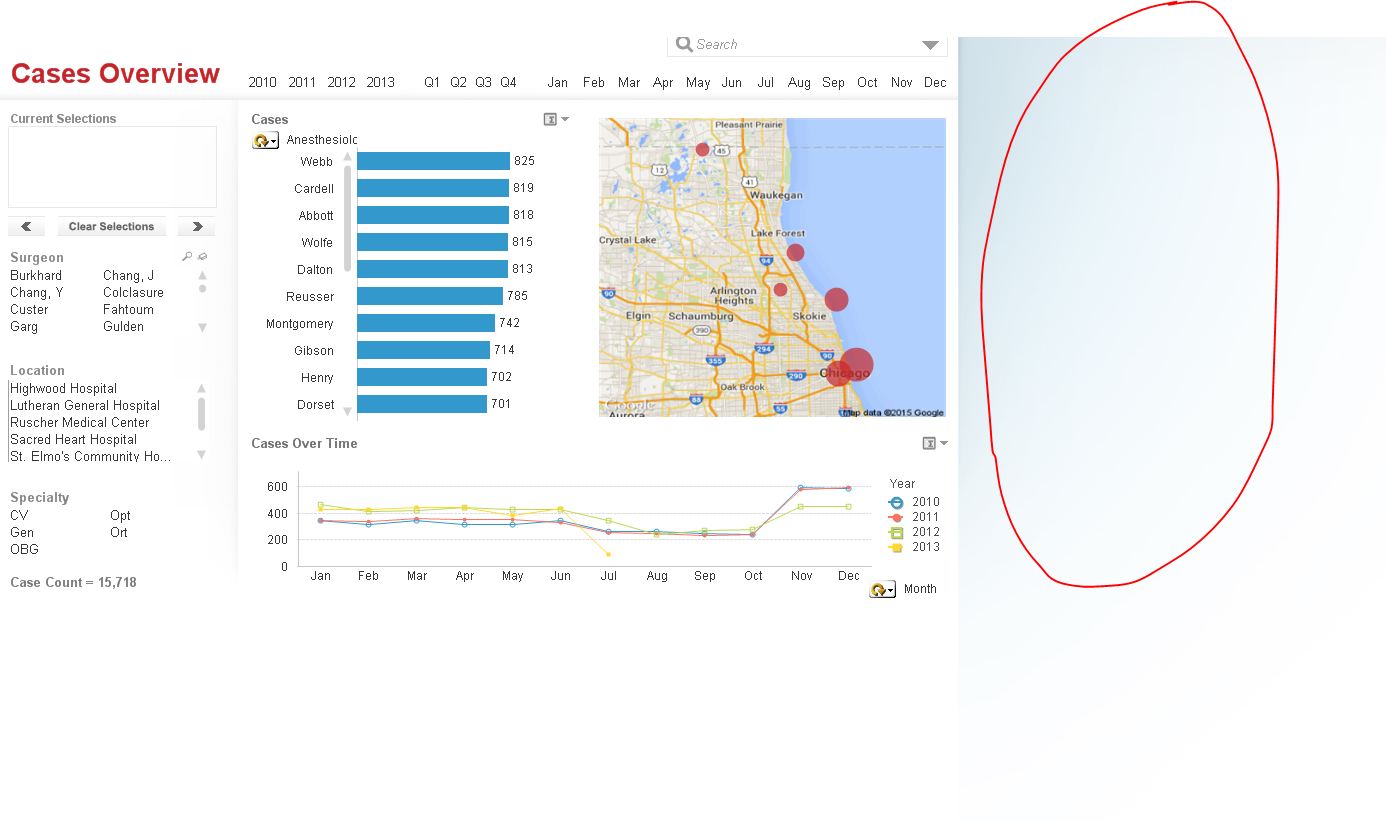
Task: Click the 2010 legend marker
Action: (x=896, y=502)
